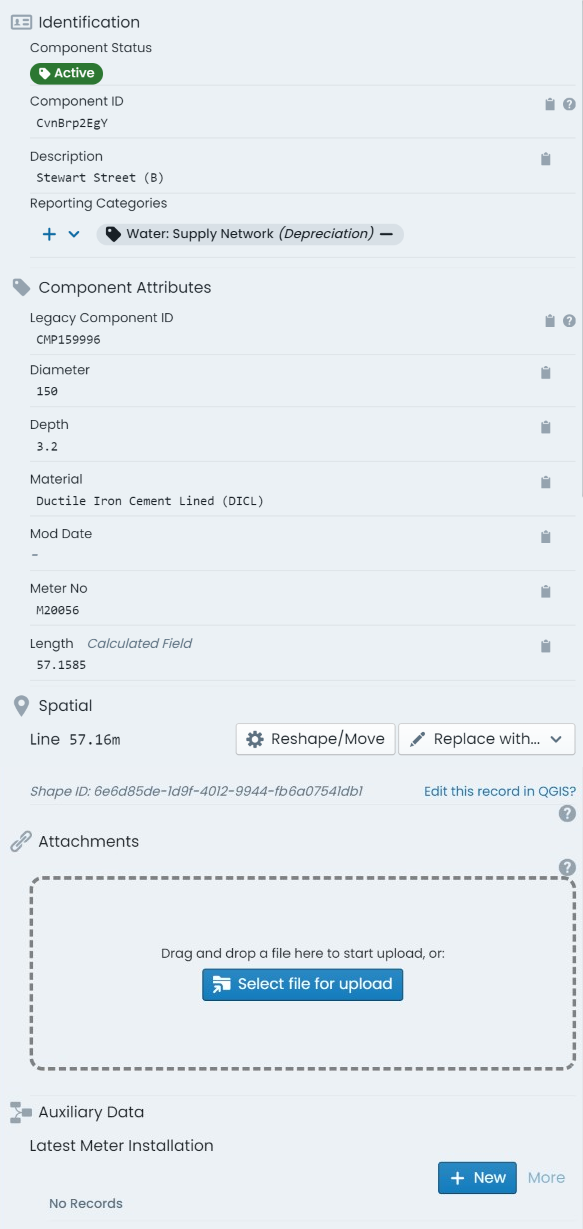Click Select file for upload button
This screenshot has height=1229, width=583.
point(303,984)
